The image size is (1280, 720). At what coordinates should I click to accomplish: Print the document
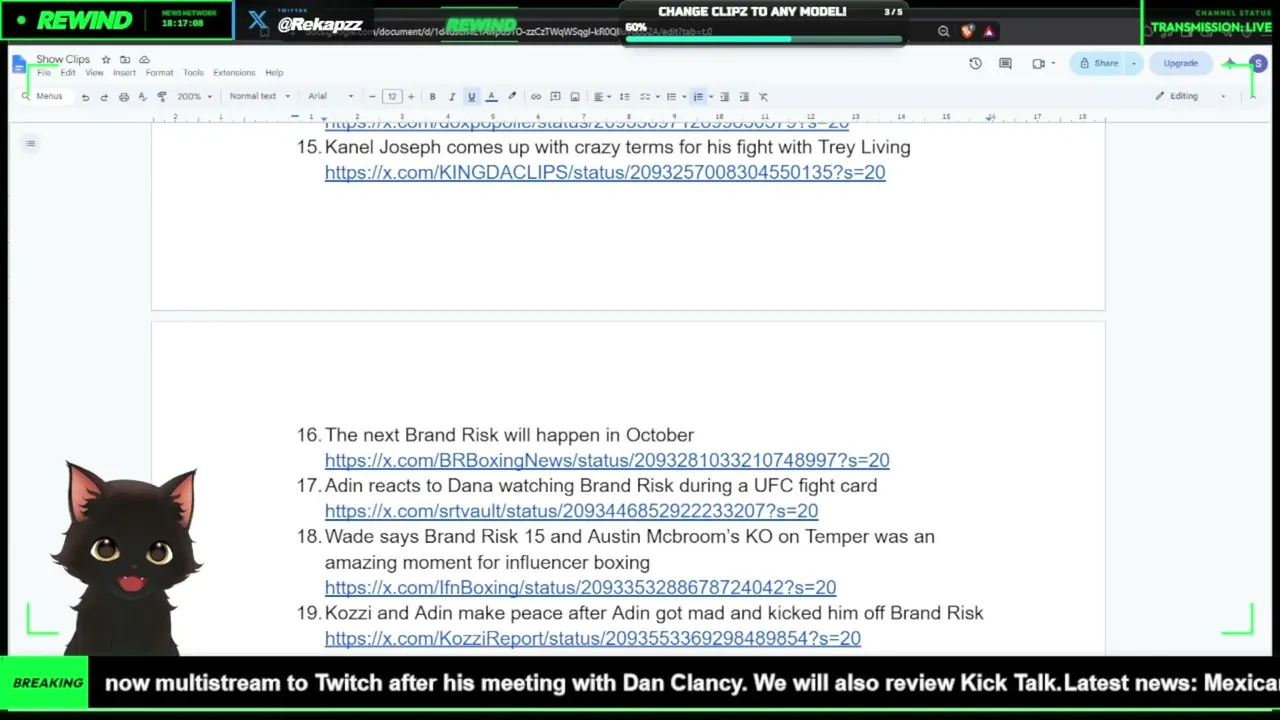click(124, 97)
